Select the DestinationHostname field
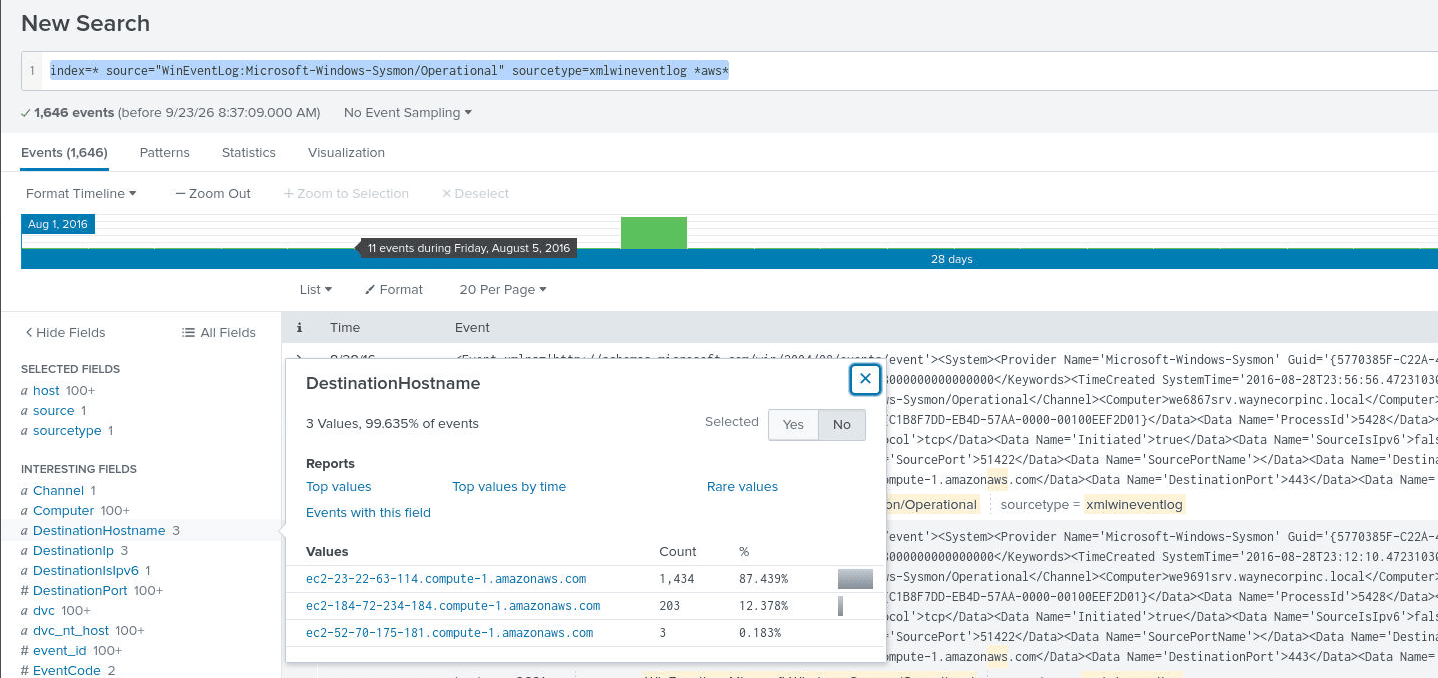Image resolution: width=1438 pixels, height=678 pixels. (99, 530)
